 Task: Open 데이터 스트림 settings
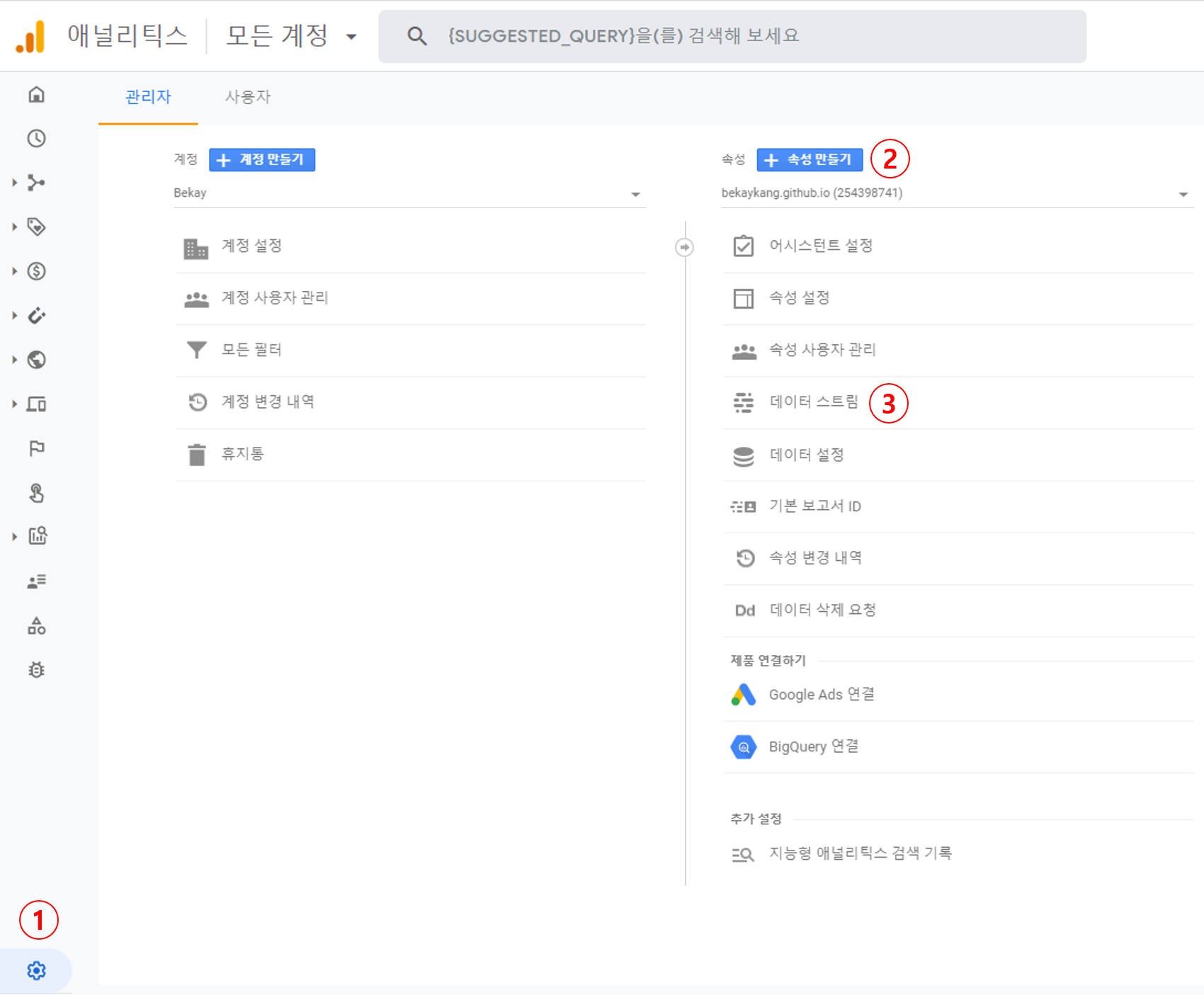pos(813,402)
